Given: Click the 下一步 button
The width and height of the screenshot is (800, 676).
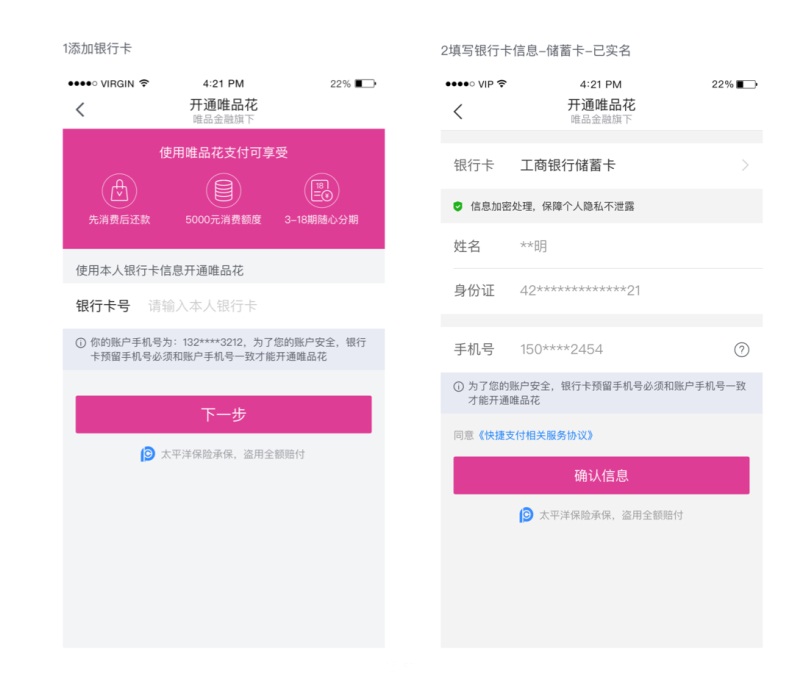Looking at the screenshot, I should tap(223, 414).
